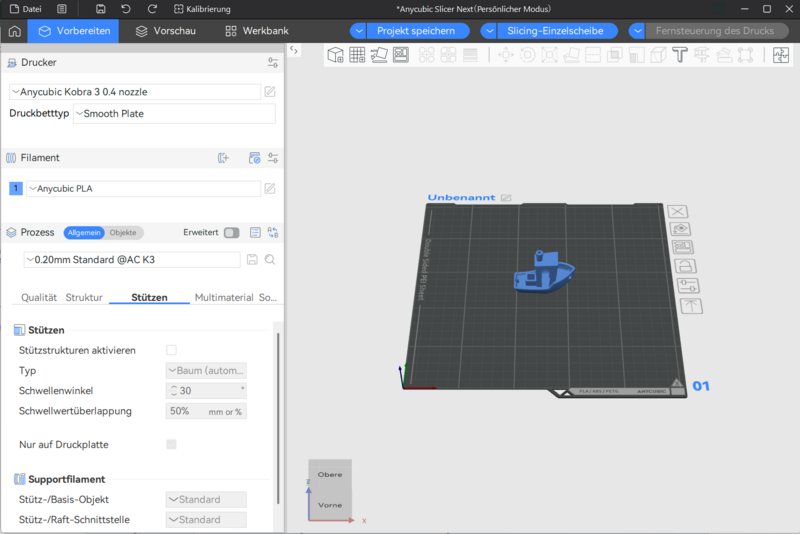The width and height of the screenshot is (800, 534).
Task: Click the Slicing-Einzelscheibe button
Action: point(555,31)
